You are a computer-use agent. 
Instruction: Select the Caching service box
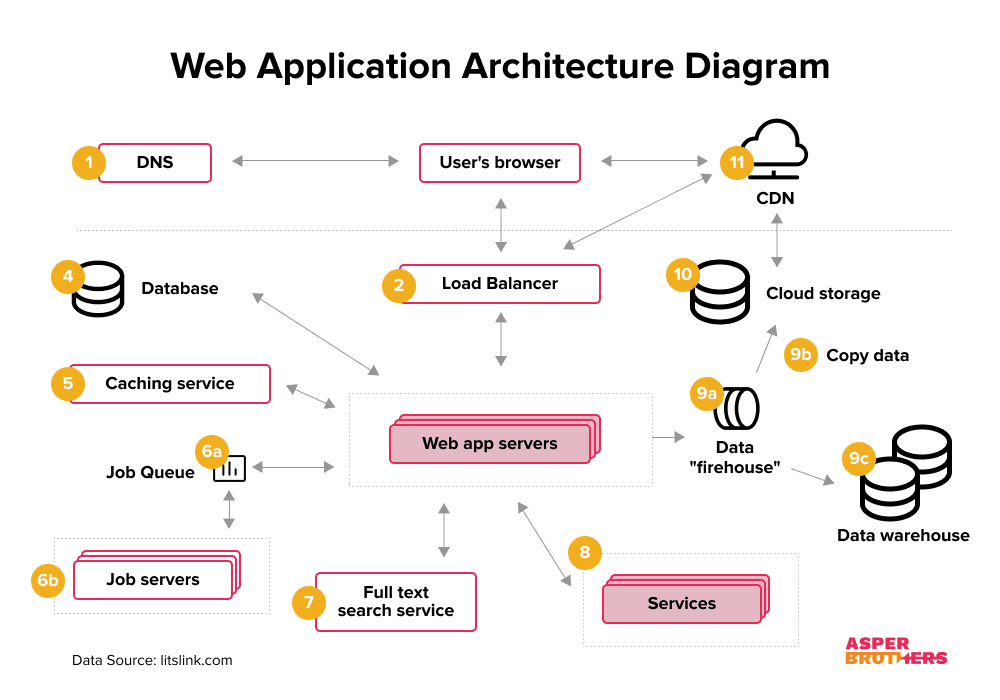pyautogui.click(x=170, y=384)
